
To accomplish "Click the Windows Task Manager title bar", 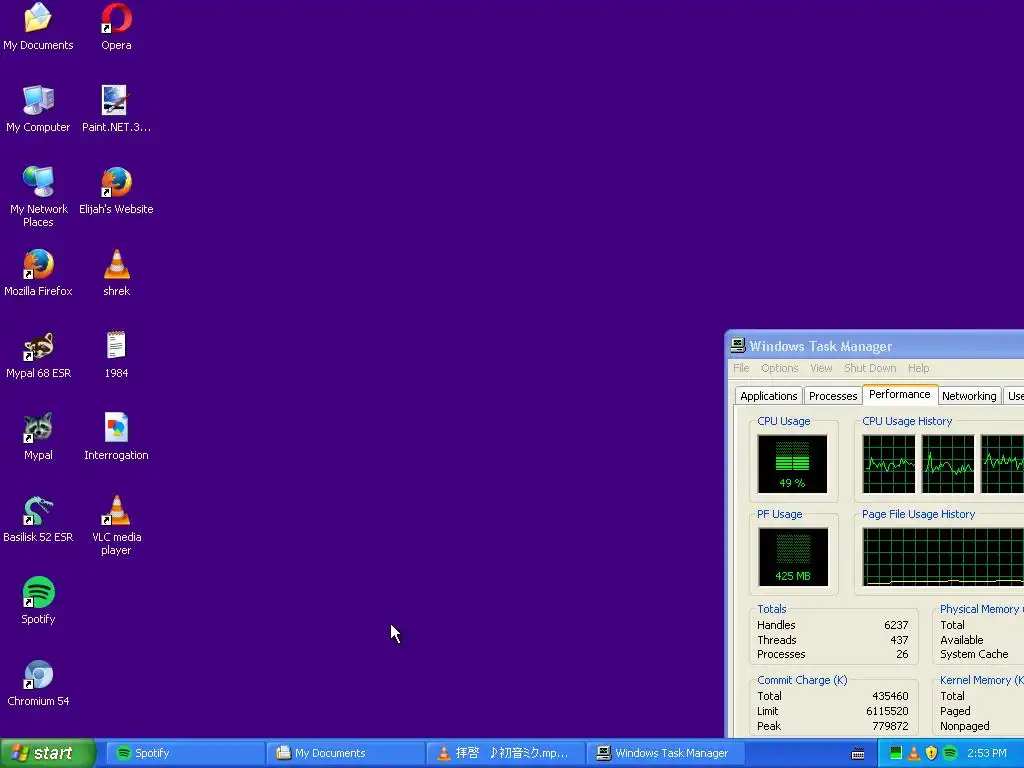I will point(875,345).
